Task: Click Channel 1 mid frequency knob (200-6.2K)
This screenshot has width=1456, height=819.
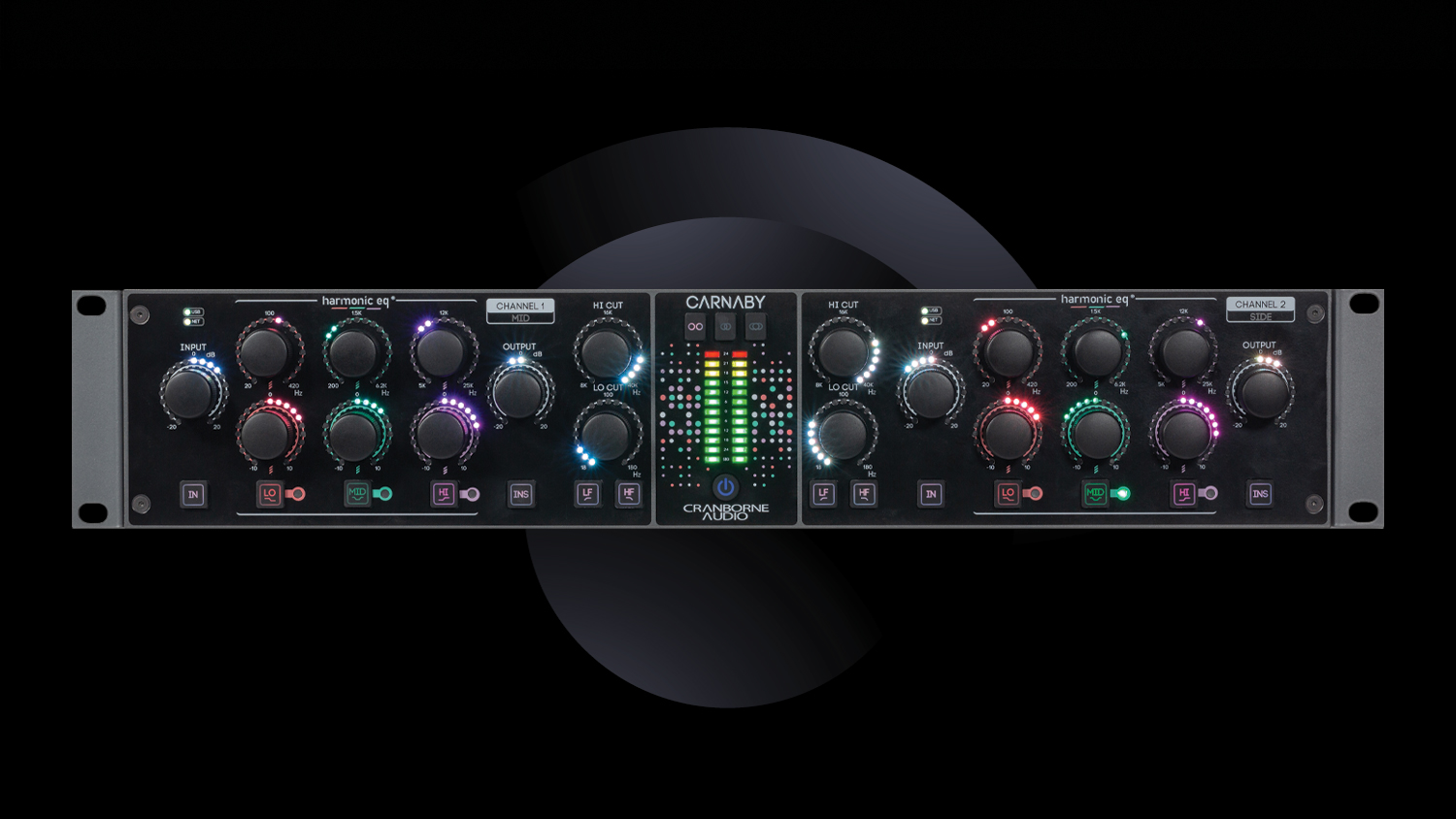Action: tap(354, 352)
